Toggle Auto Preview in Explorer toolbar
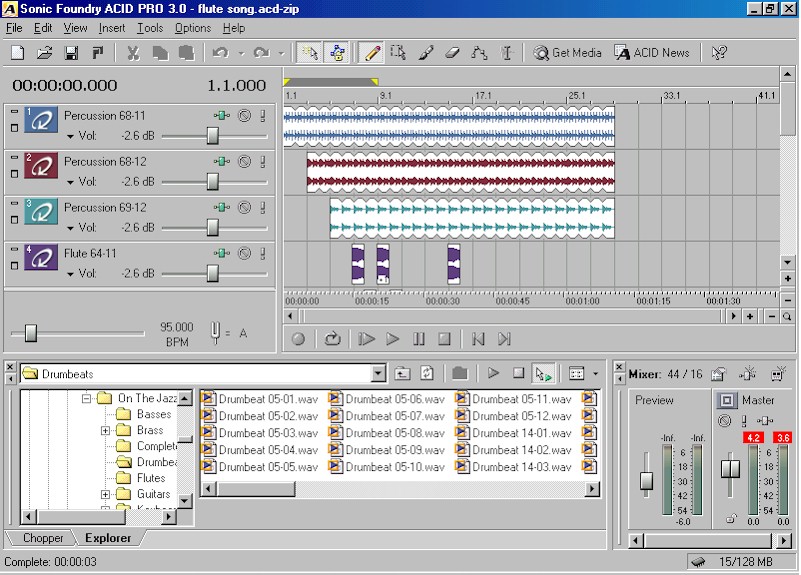 coord(543,374)
